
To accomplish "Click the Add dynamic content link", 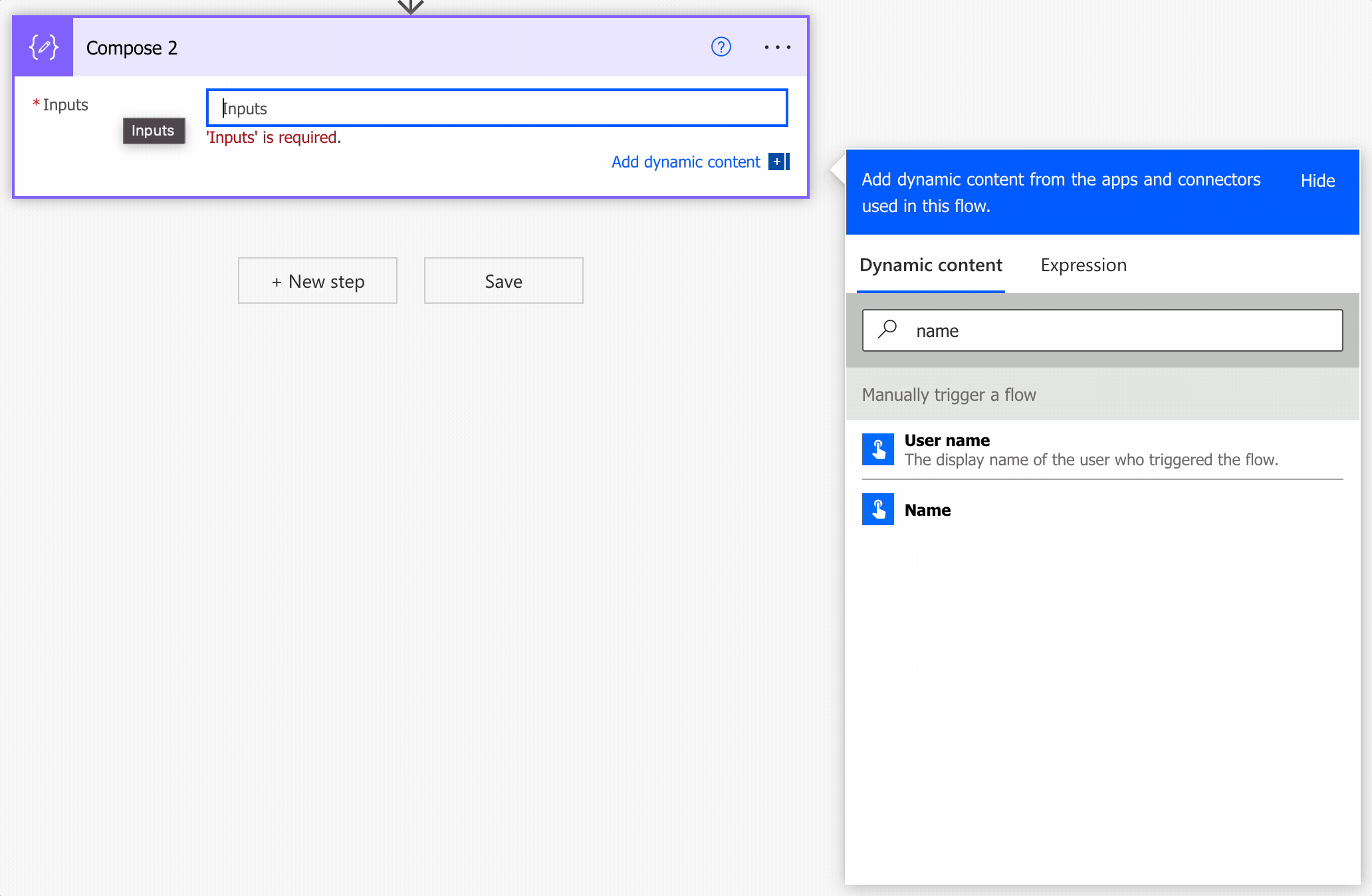I will (685, 162).
